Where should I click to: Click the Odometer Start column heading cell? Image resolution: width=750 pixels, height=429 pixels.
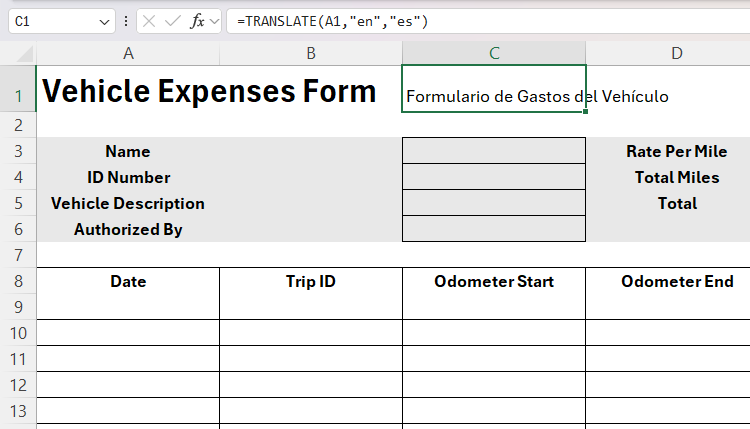(x=494, y=282)
